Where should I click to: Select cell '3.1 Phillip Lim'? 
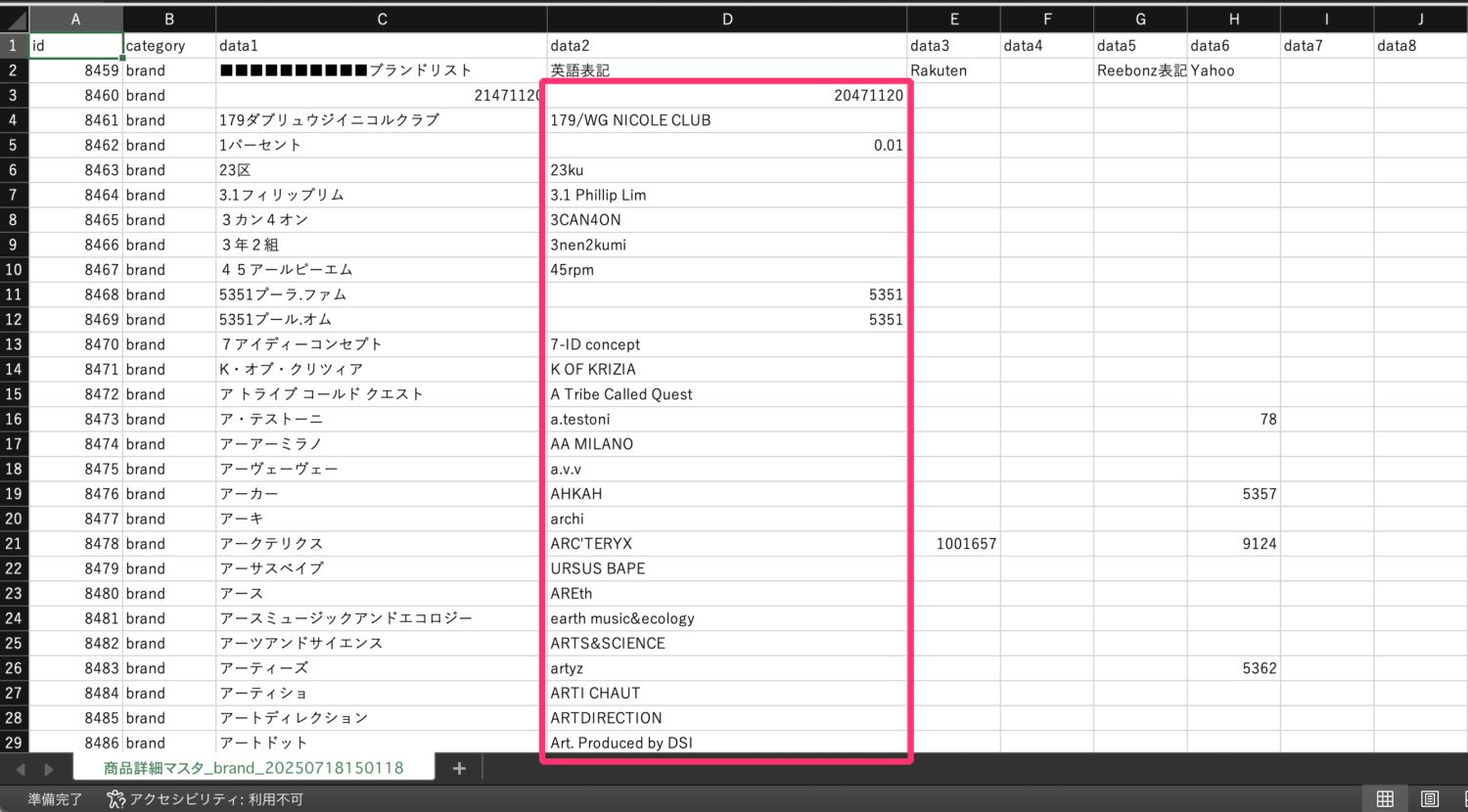727,195
